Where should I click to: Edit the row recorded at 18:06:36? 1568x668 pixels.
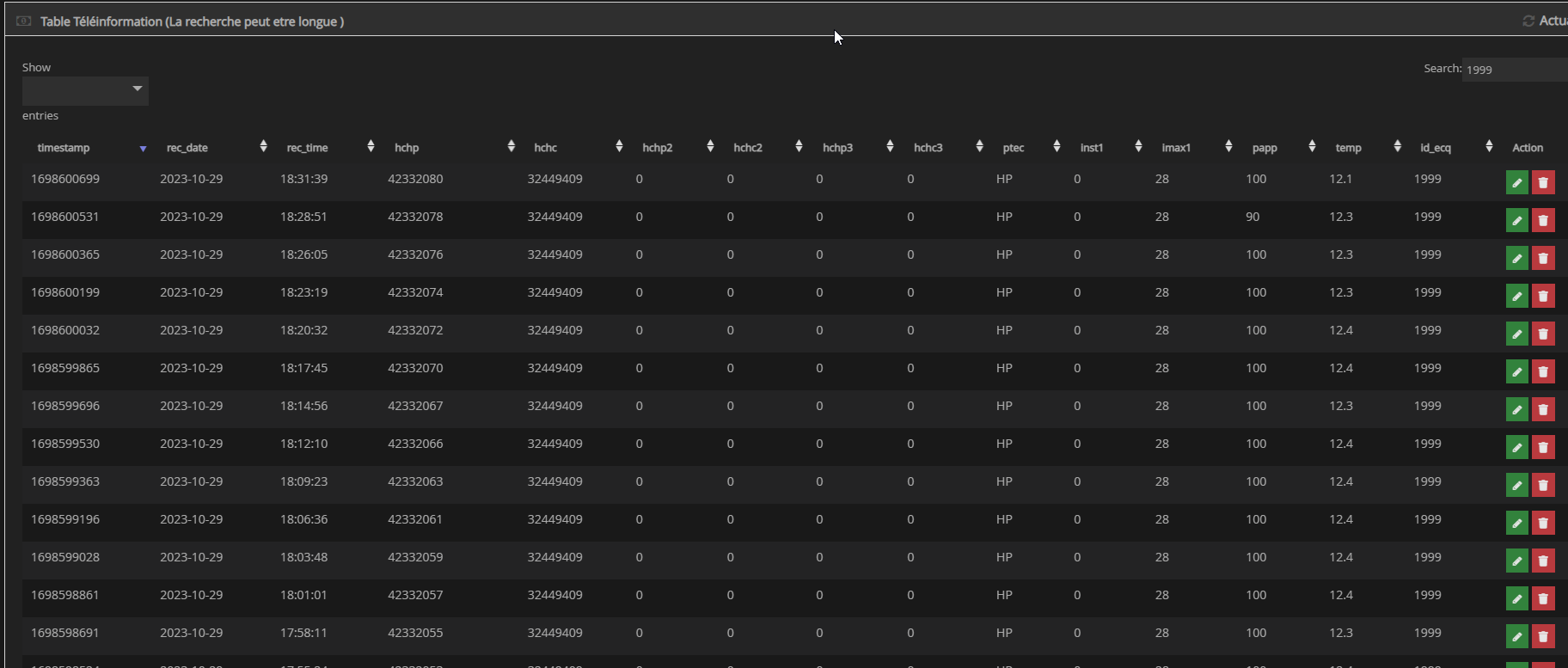(x=1517, y=523)
